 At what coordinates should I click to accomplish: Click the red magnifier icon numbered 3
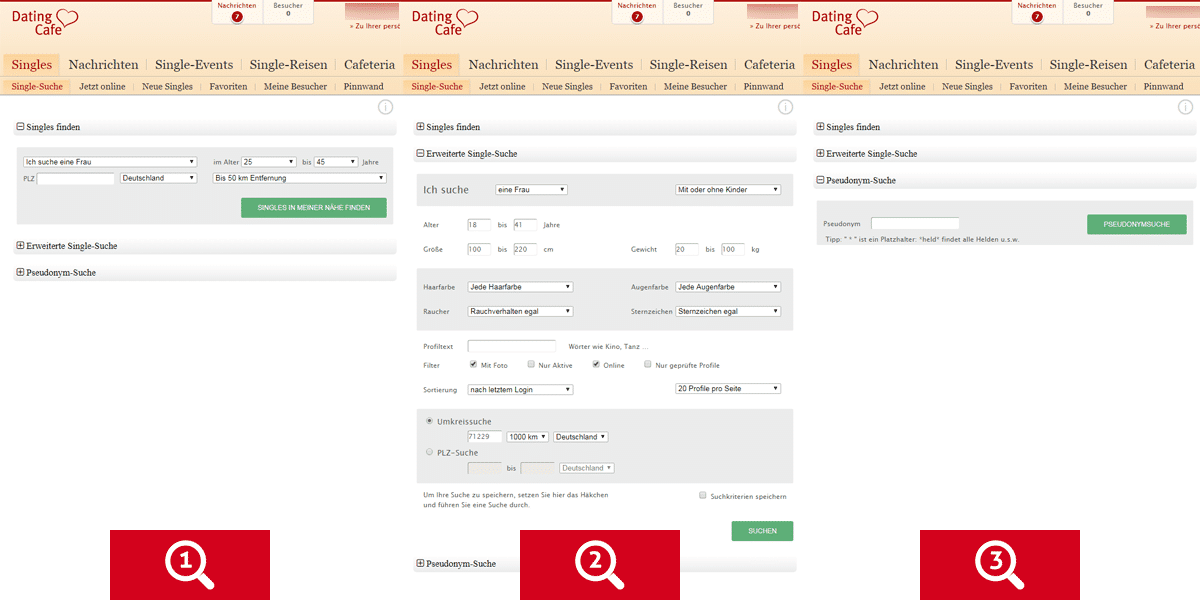[x=1000, y=565]
